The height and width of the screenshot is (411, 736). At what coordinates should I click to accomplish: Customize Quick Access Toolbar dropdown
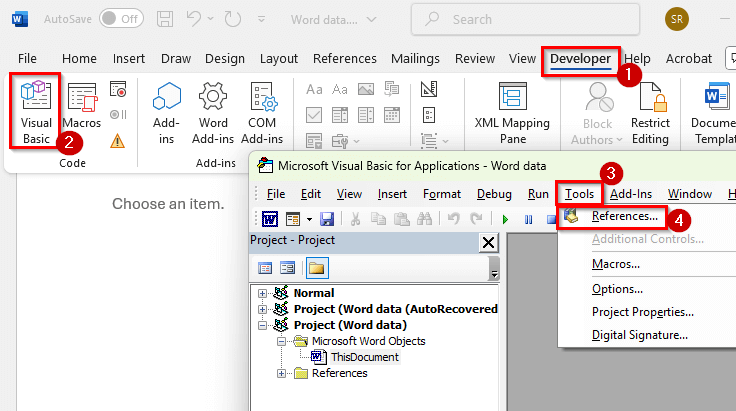pos(261,19)
